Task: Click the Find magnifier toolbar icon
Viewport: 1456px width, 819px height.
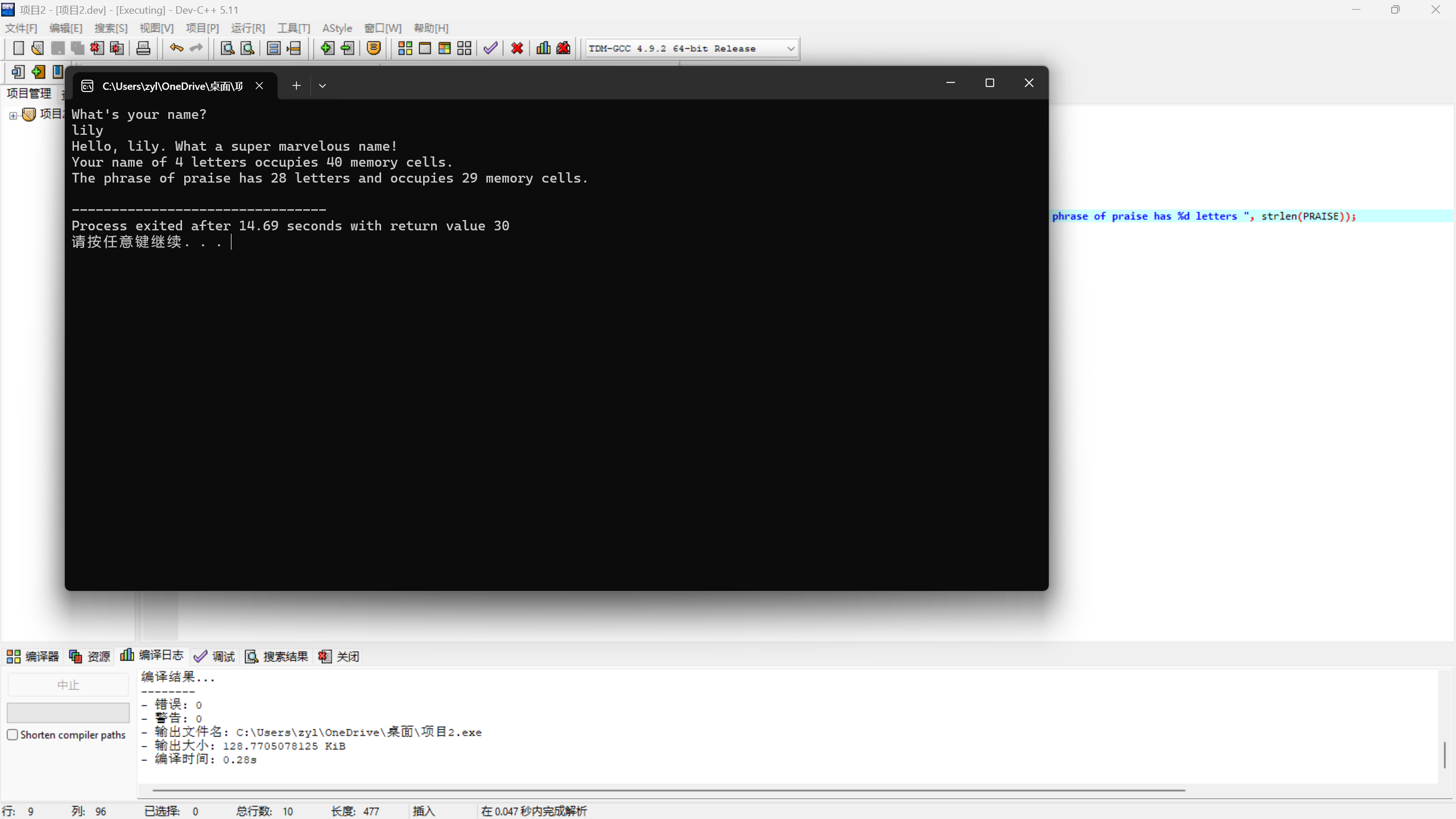Action: click(227, 48)
